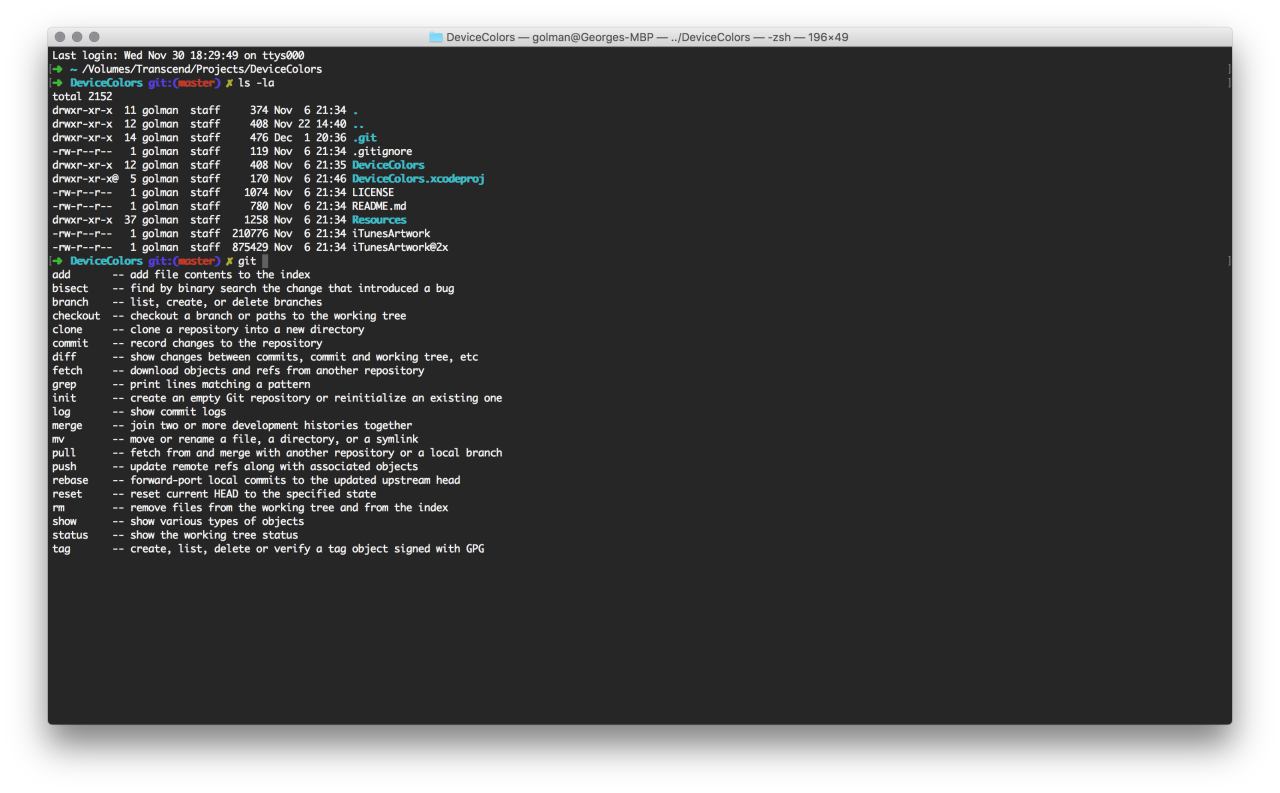Click 'list, create, or delete branches' description
Image resolution: width=1280 pixels, height=793 pixels.
(226, 302)
